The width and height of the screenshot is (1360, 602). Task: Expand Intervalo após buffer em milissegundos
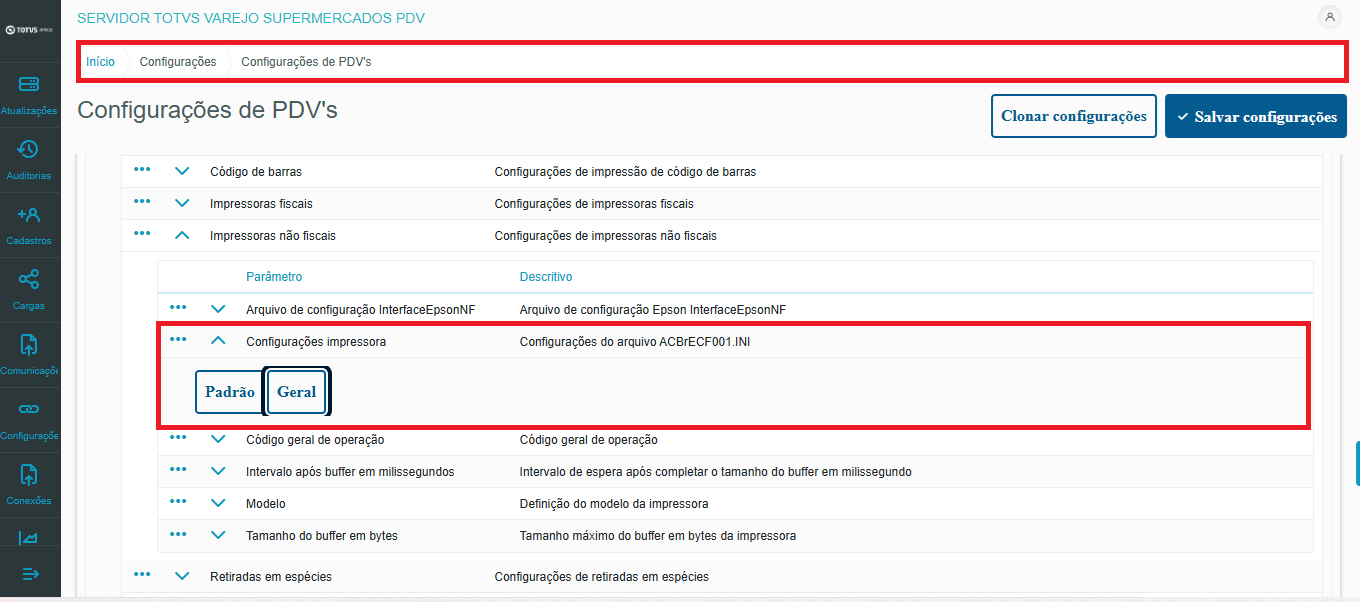point(218,471)
